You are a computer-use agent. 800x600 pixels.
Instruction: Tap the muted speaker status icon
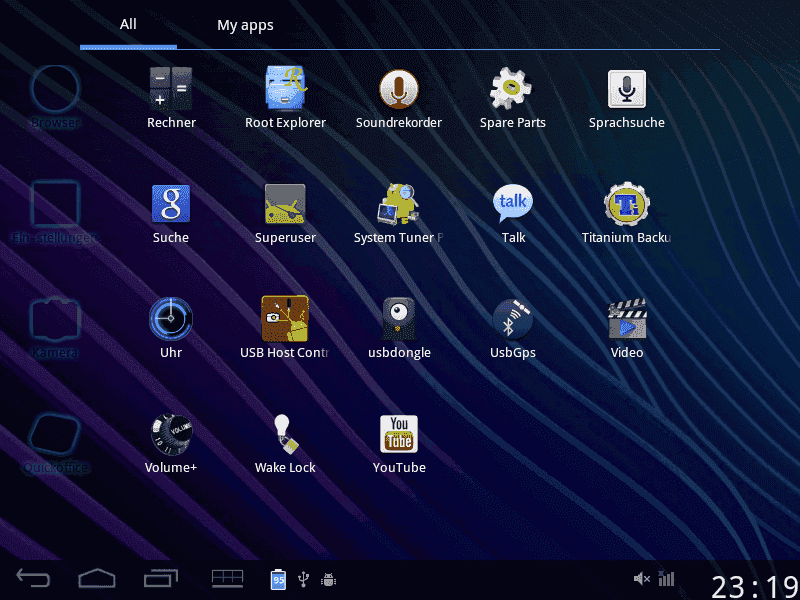641,579
